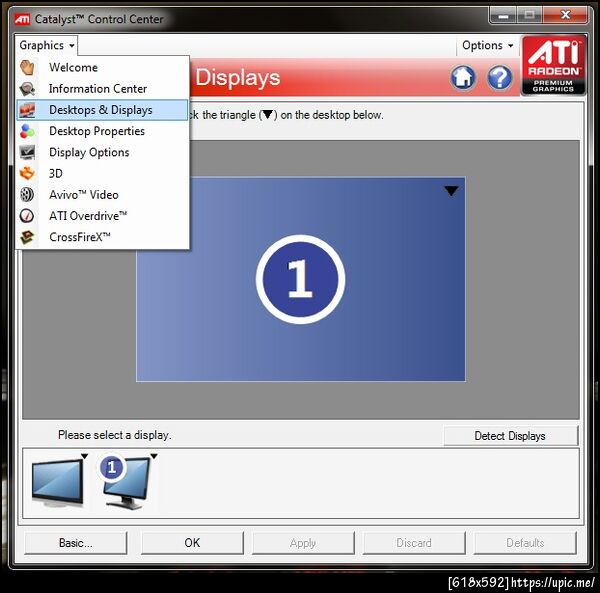Image resolution: width=600 pixels, height=593 pixels.
Task: Open Display Options from the menu
Action: click(103, 152)
